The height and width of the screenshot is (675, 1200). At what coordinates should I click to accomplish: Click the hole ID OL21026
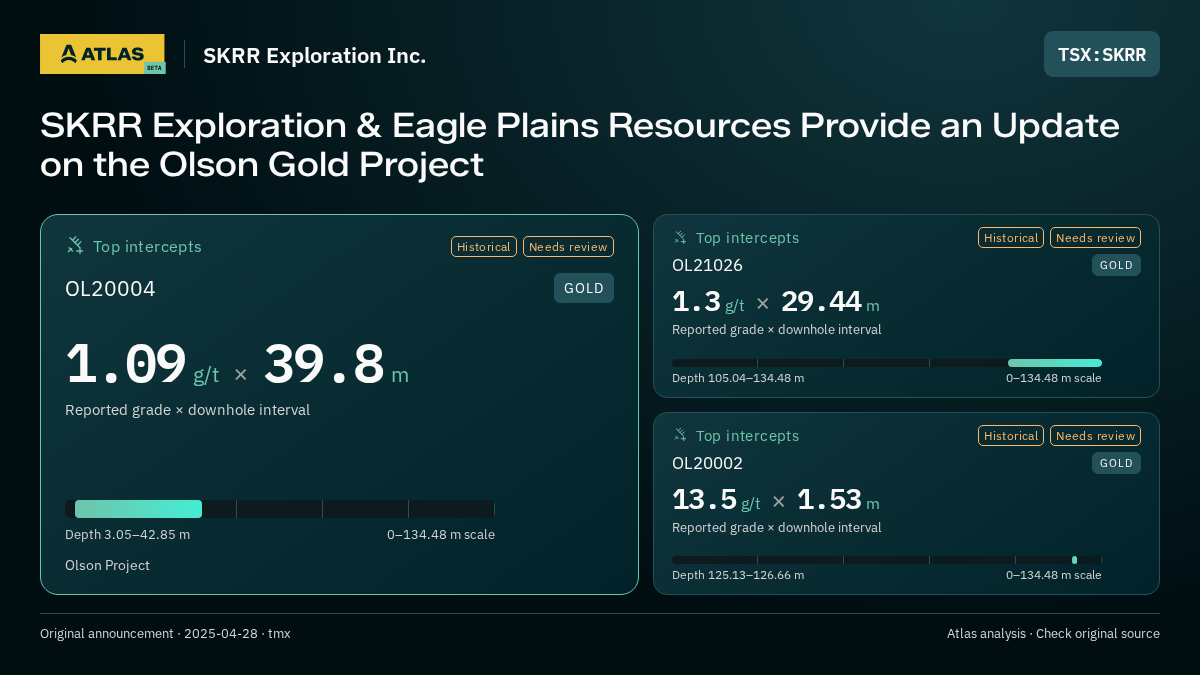click(707, 265)
